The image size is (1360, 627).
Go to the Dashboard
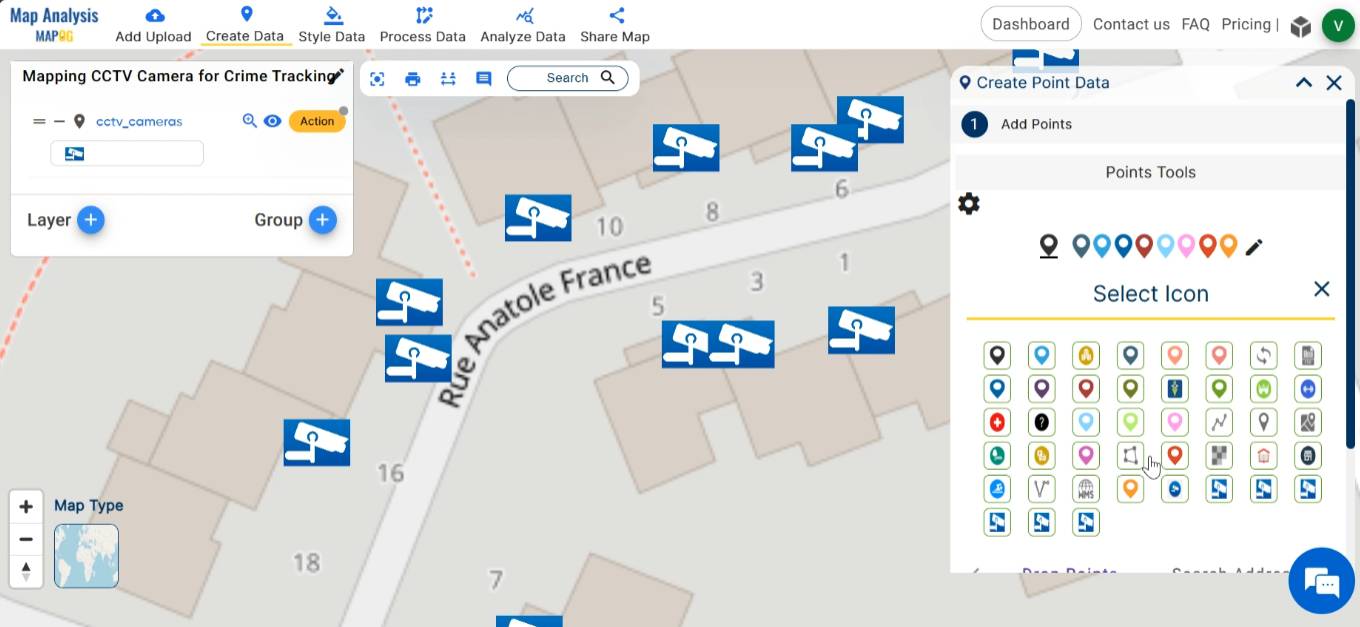coord(1031,24)
